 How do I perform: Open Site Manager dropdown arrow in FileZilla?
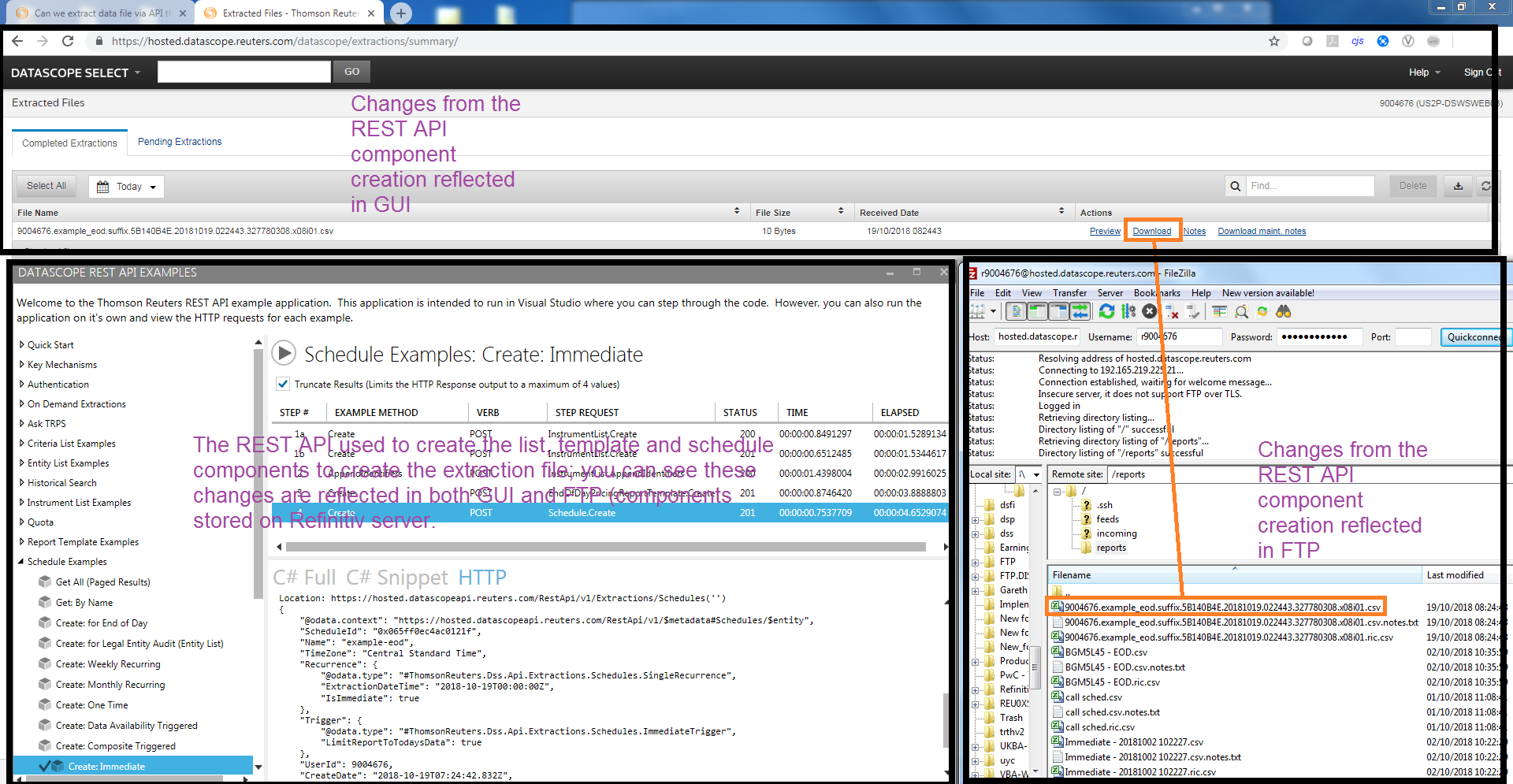(x=993, y=312)
